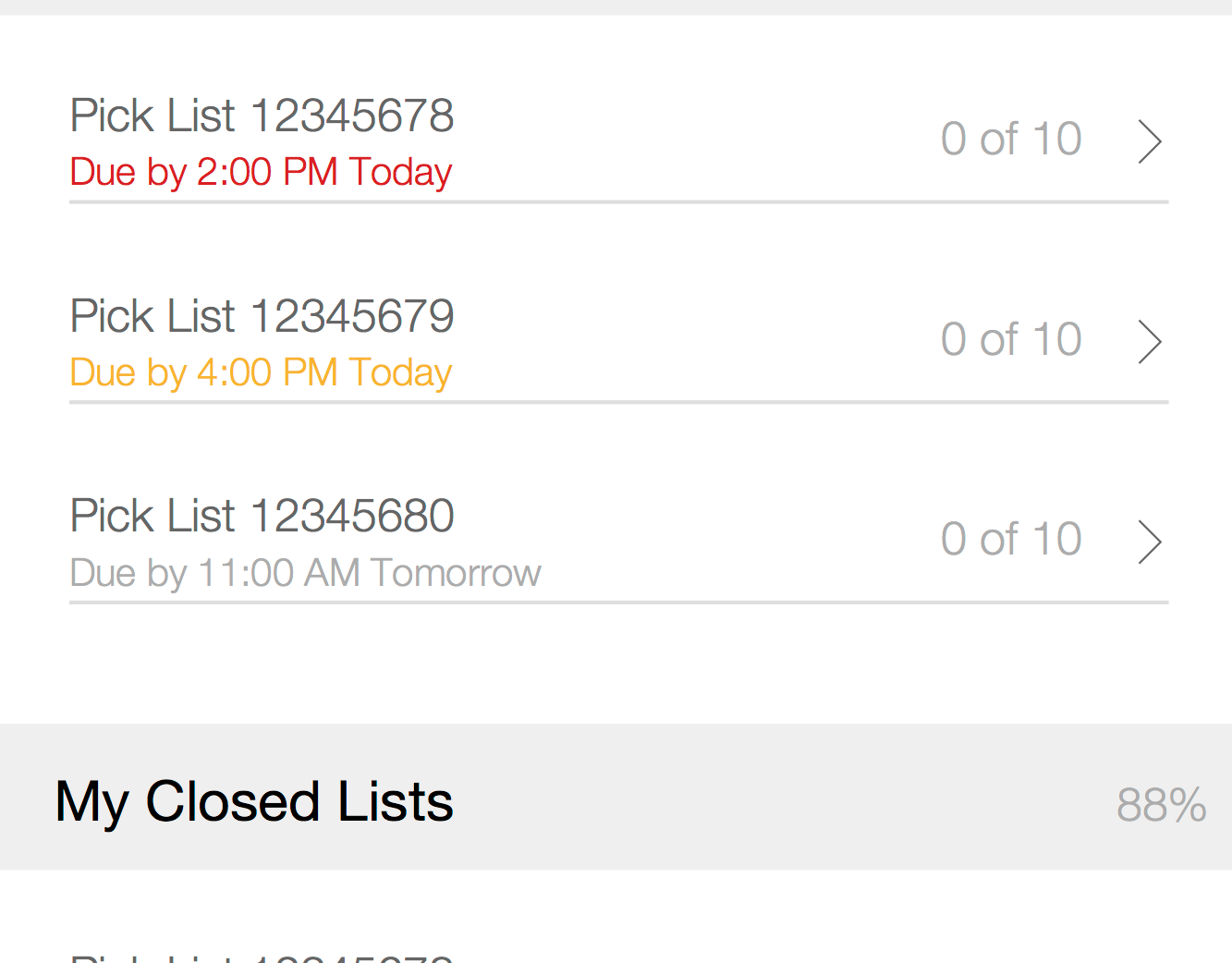The height and width of the screenshot is (963, 1232).
Task: Click the orange Due by 4:00 PM Today label
Action: (x=261, y=373)
